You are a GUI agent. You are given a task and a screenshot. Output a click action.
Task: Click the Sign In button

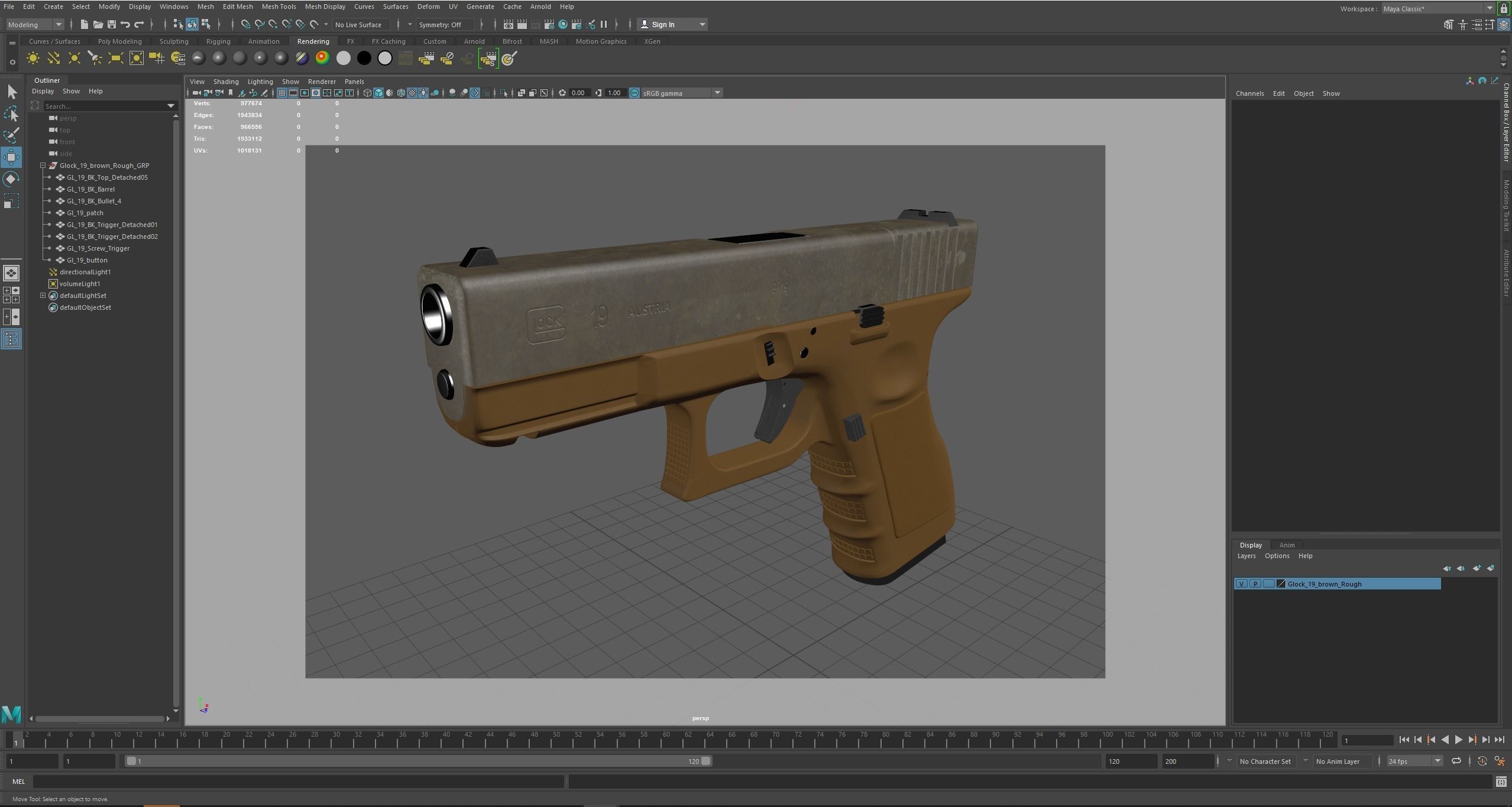tap(662, 24)
